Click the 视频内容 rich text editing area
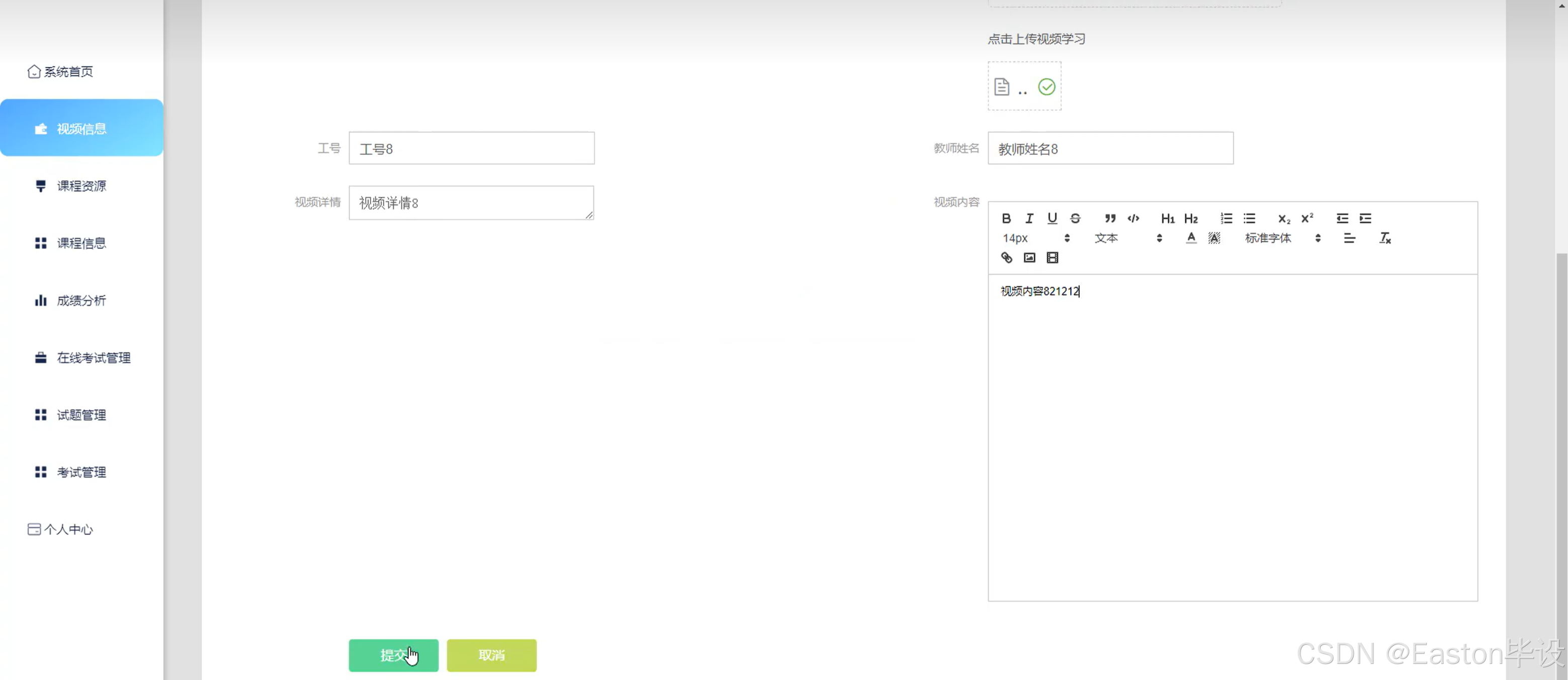1568x680 pixels. click(x=1233, y=437)
